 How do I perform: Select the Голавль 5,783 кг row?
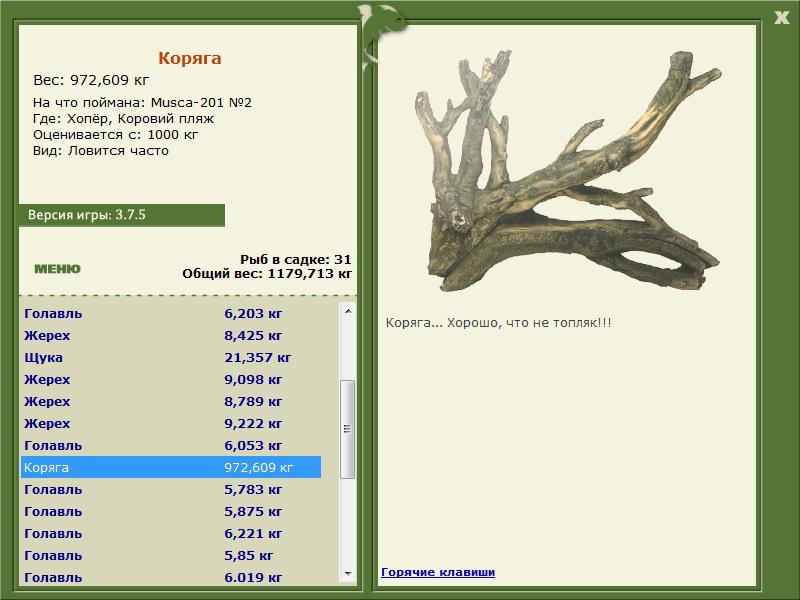170,489
